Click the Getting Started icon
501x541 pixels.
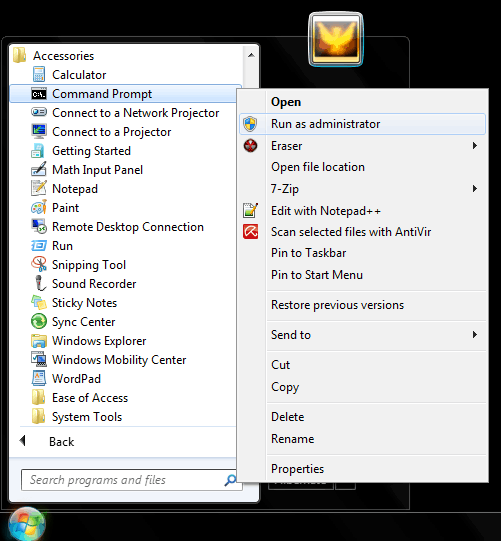pyautogui.click(x=38, y=151)
